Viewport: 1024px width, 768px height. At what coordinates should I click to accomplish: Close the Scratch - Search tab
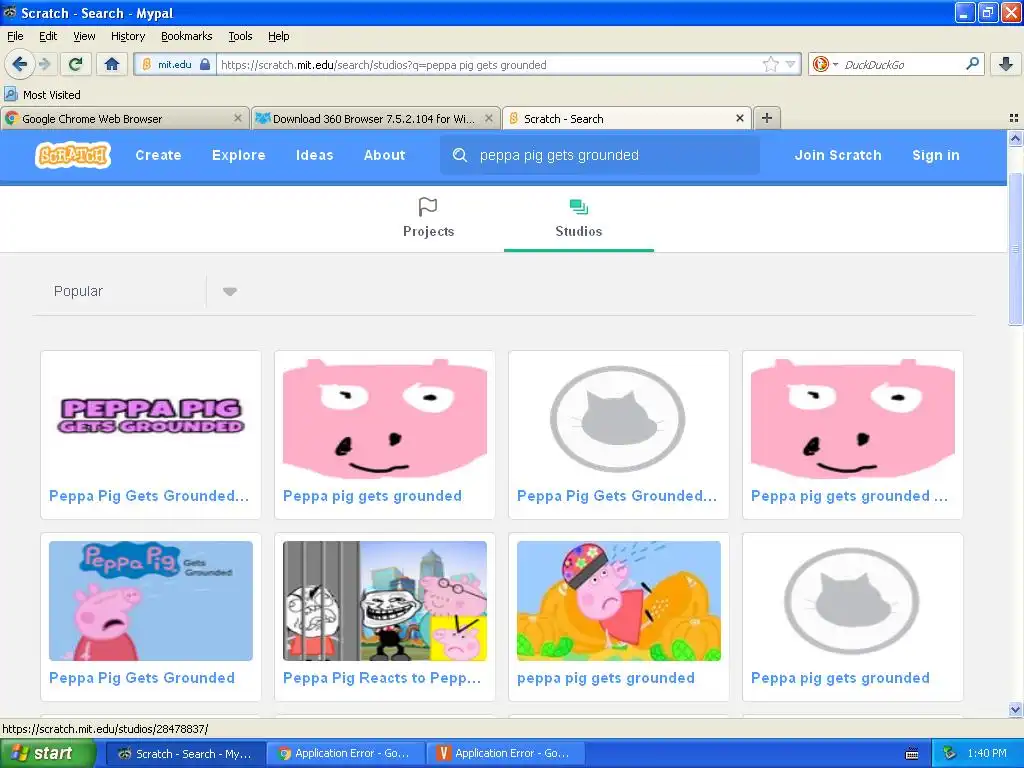740,118
